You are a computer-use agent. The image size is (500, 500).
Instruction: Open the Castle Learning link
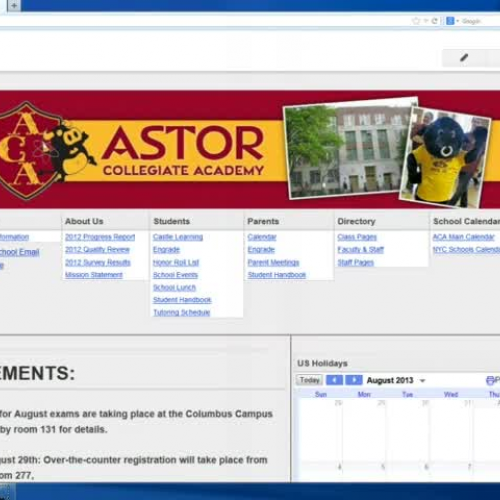pos(178,237)
